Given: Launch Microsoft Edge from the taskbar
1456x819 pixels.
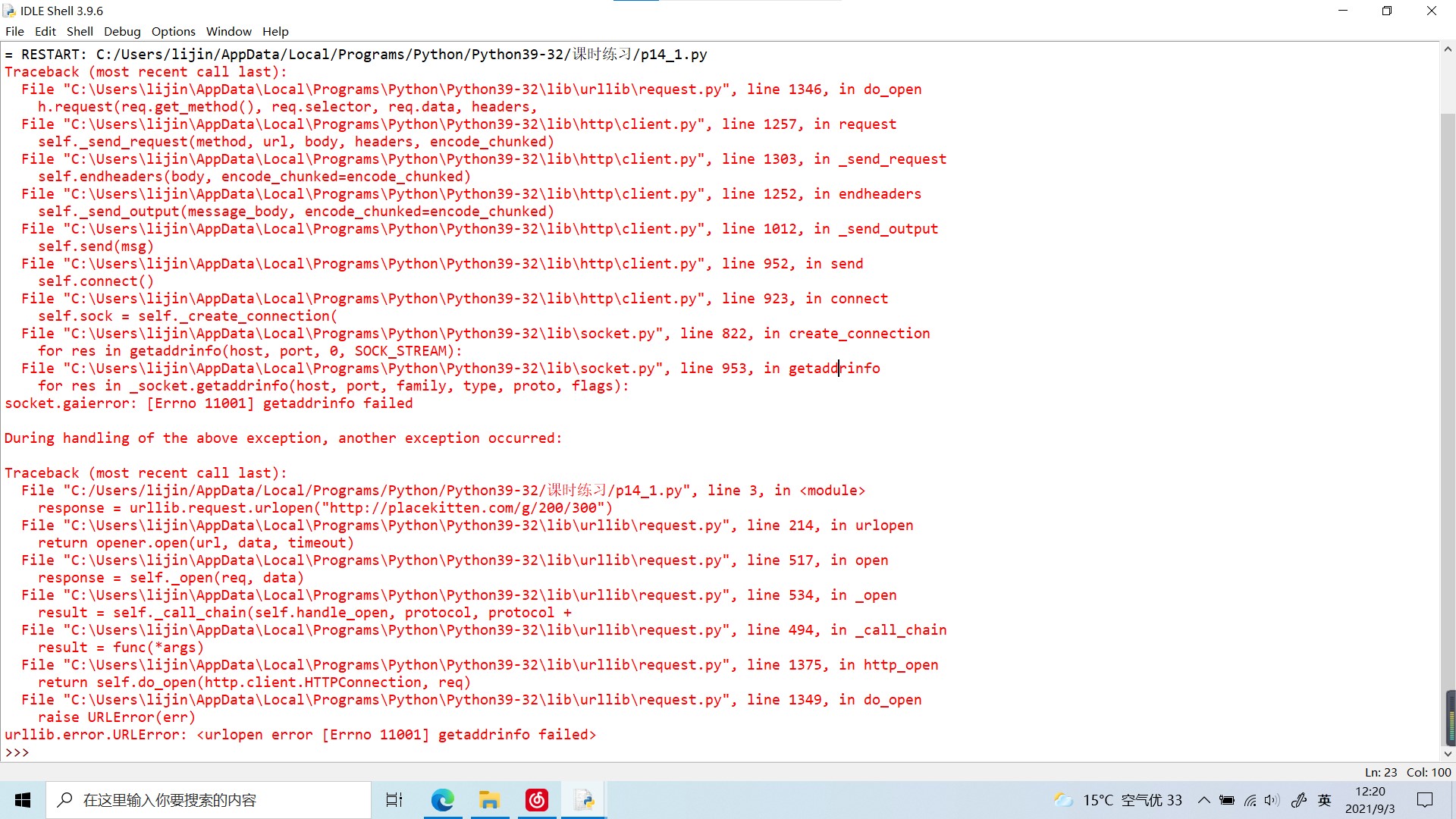Looking at the screenshot, I should tap(442, 800).
